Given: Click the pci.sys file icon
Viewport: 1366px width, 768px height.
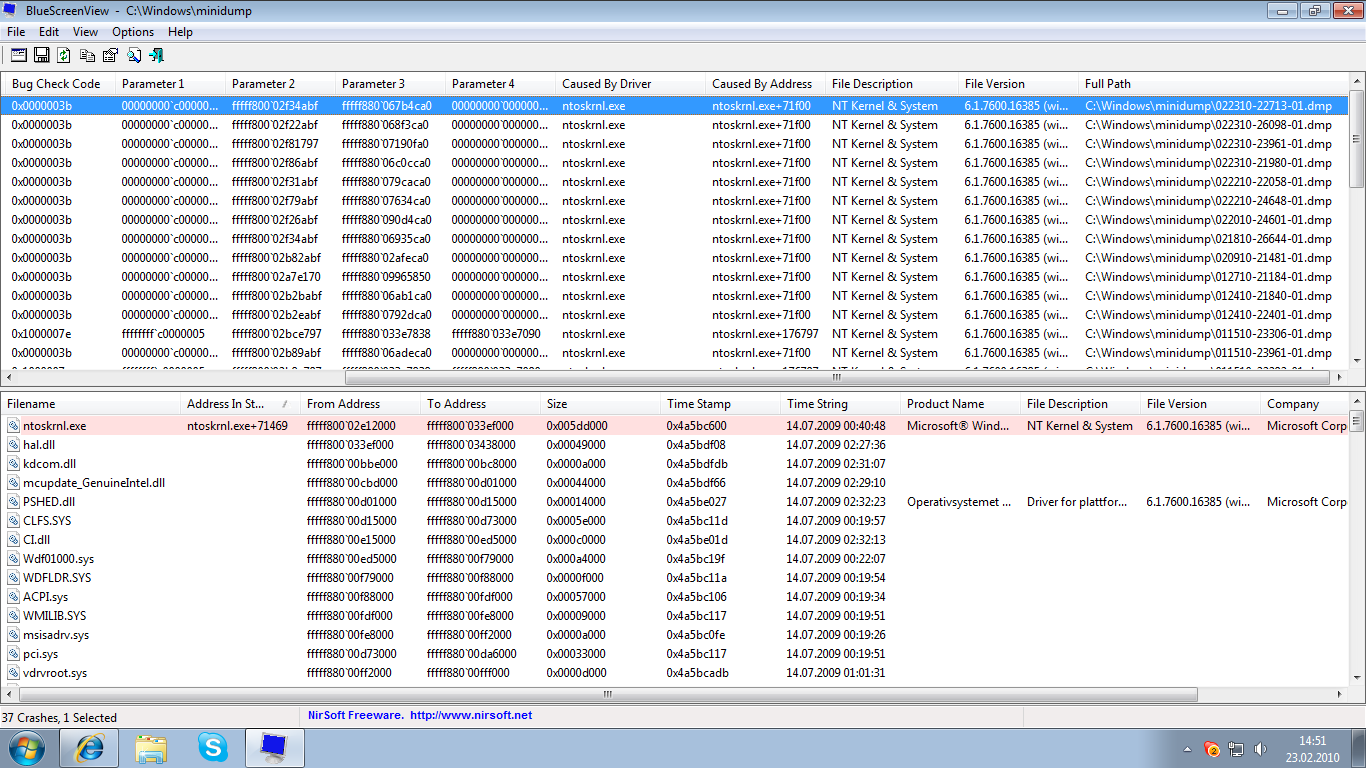Looking at the screenshot, I should pyautogui.click(x=14, y=654).
